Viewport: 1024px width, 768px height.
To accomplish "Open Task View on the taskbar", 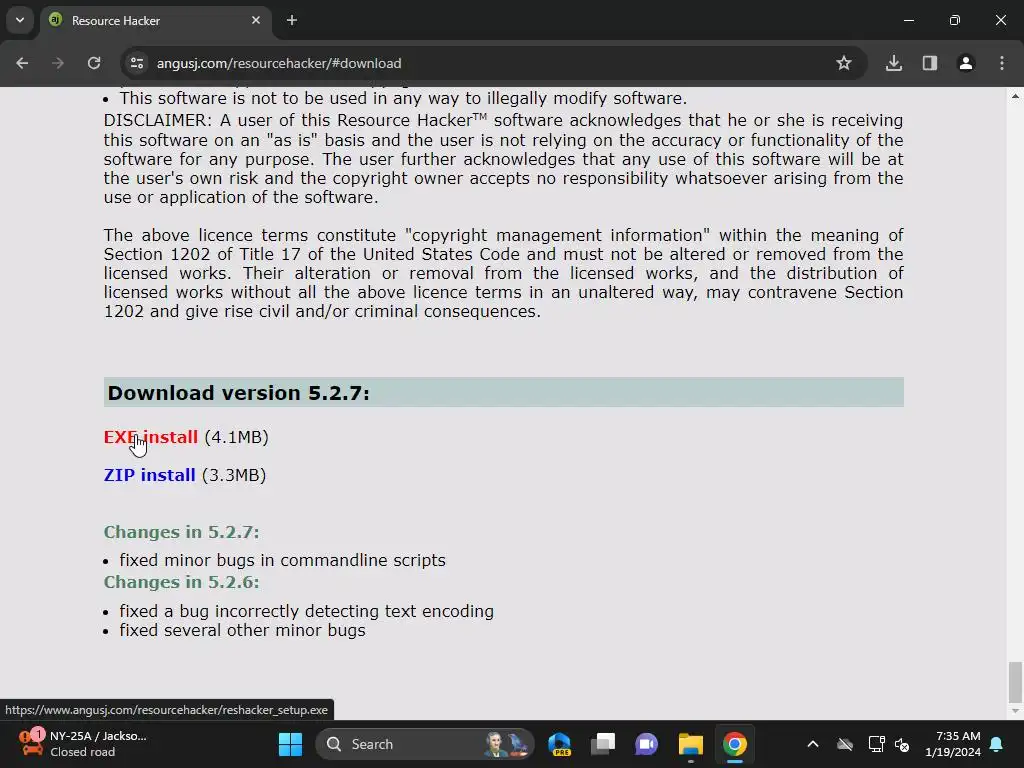I will 603,744.
